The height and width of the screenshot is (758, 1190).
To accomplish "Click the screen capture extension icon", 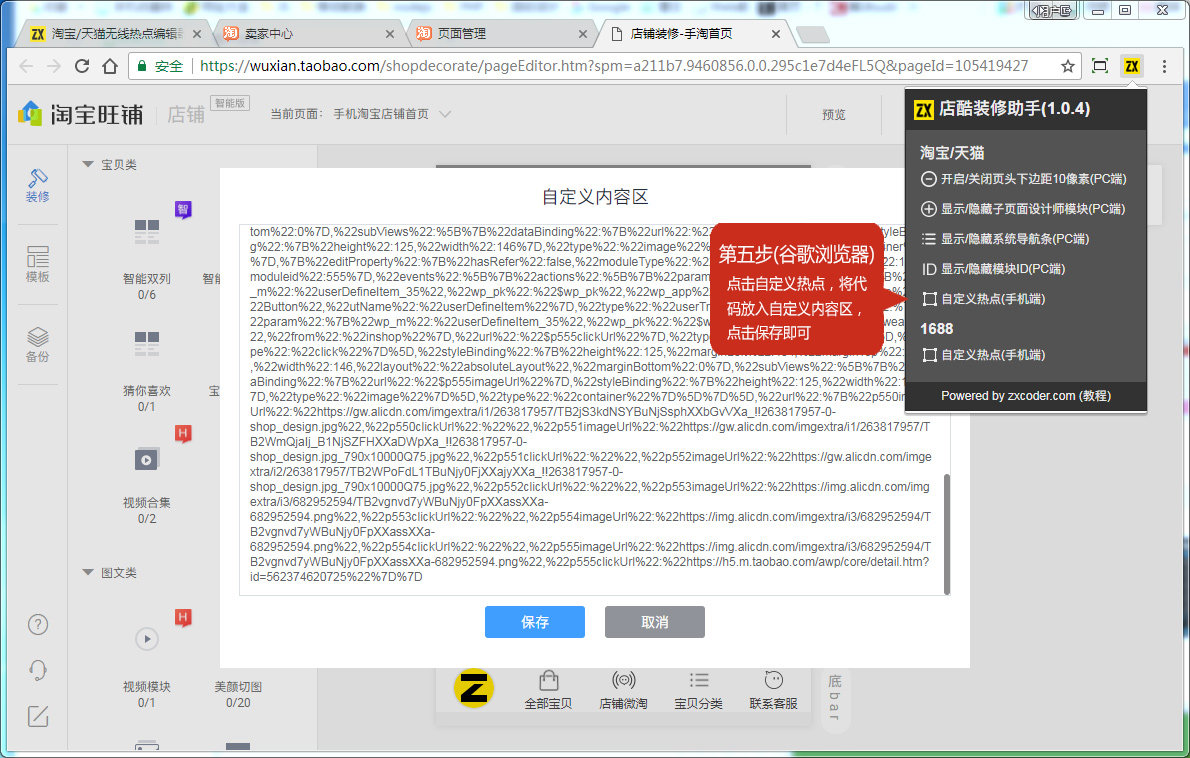I will [x=1100, y=66].
